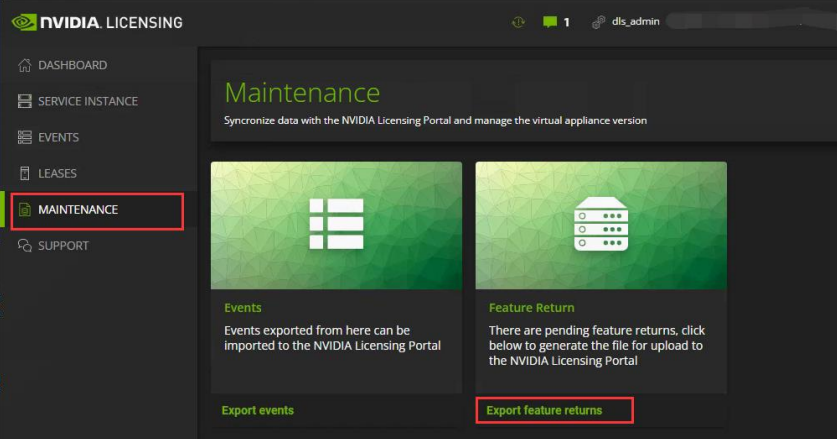This screenshot has height=439, width=837.
Task: Click the notification count 1
Action: pyautogui.click(x=566, y=22)
